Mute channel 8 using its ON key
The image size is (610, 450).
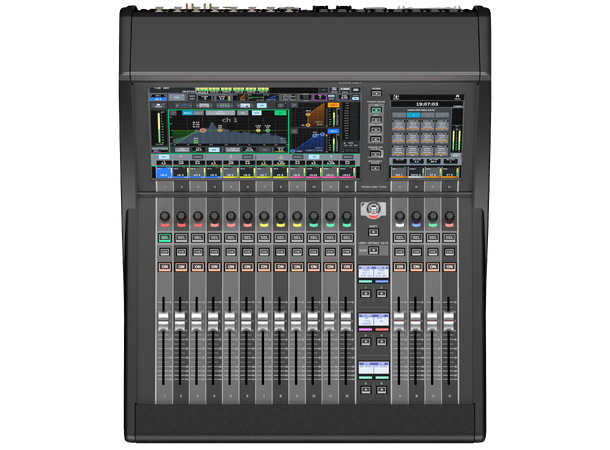(x=280, y=267)
